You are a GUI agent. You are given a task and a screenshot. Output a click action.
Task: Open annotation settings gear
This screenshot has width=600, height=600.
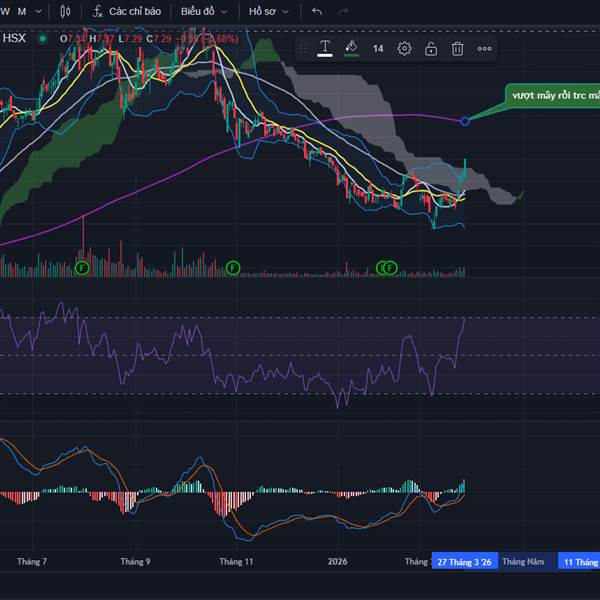click(x=404, y=49)
